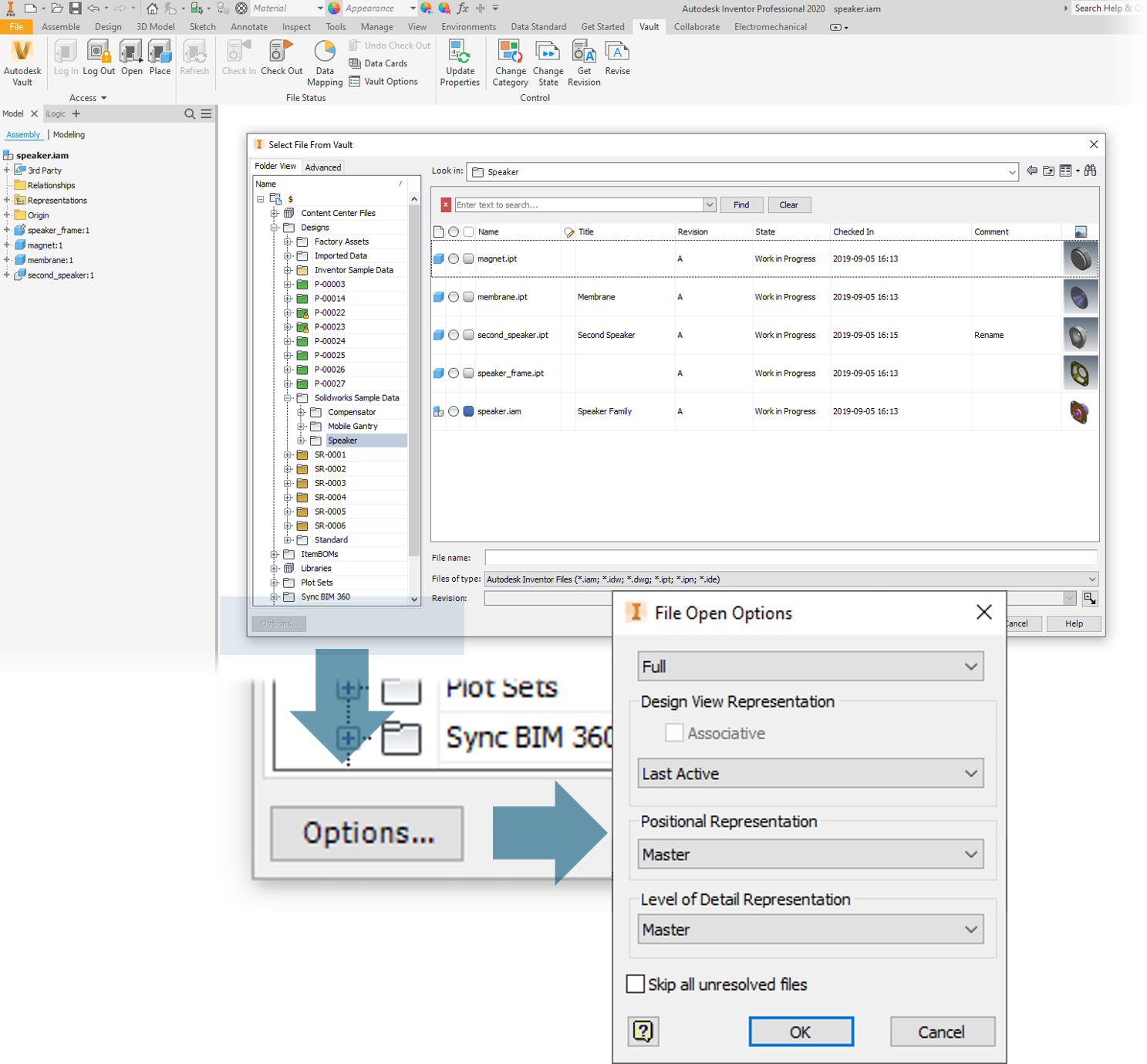Click the Find button
This screenshot has height=1064, width=1147.
tap(741, 204)
